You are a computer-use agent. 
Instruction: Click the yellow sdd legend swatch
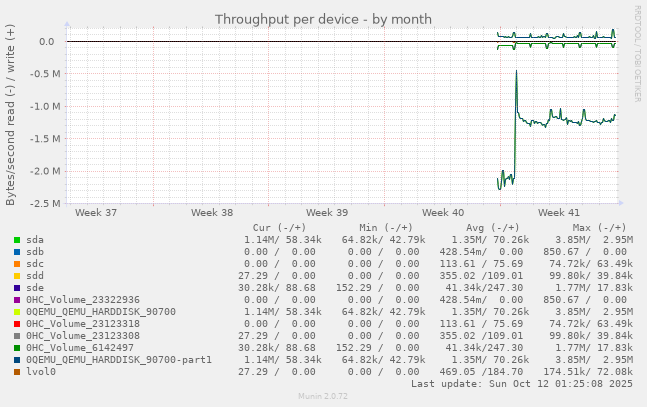[17, 276]
